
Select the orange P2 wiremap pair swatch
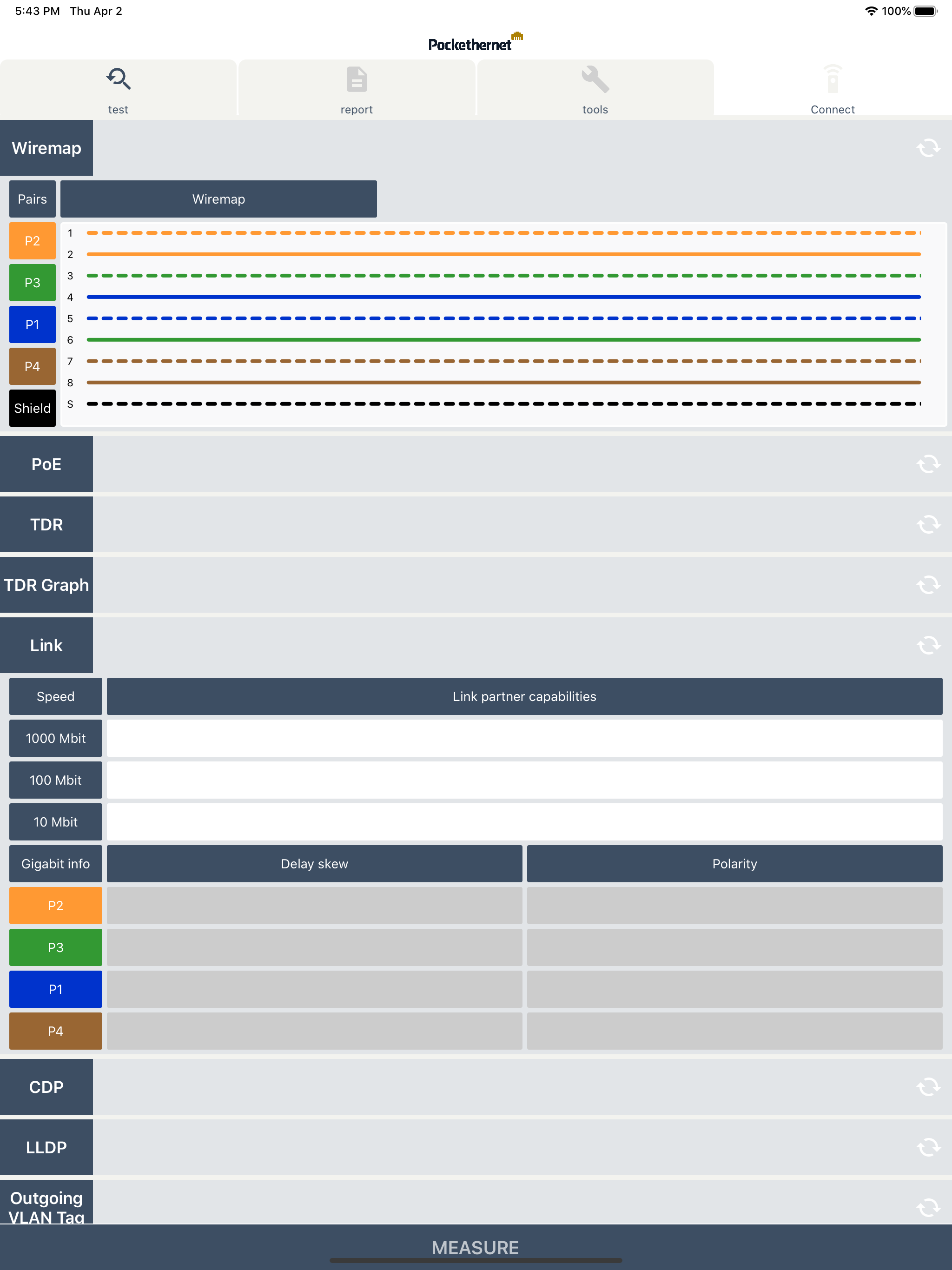point(32,241)
